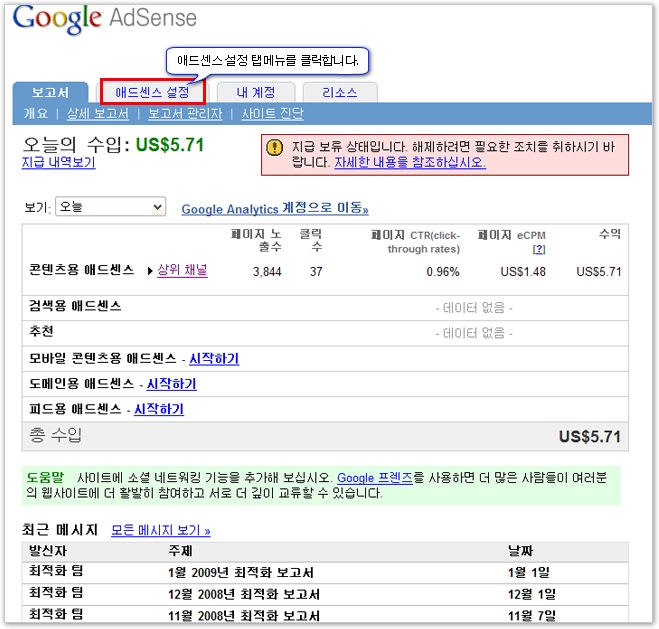Click the 페이지 노출수 column header
This screenshot has width=659, height=629.
pyautogui.click(x=256, y=240)
